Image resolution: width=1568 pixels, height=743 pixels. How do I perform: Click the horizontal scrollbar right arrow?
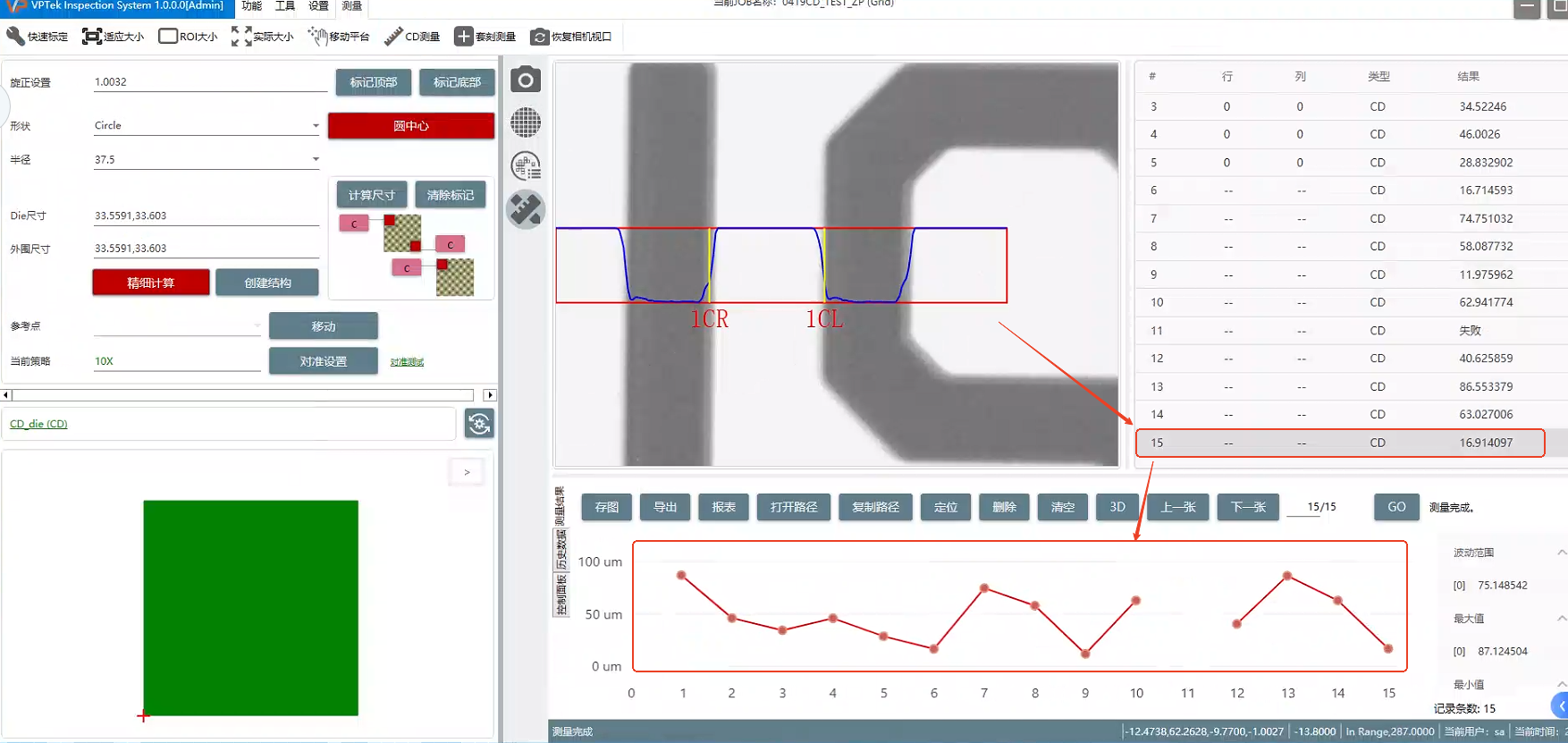(x=489, y=395)
